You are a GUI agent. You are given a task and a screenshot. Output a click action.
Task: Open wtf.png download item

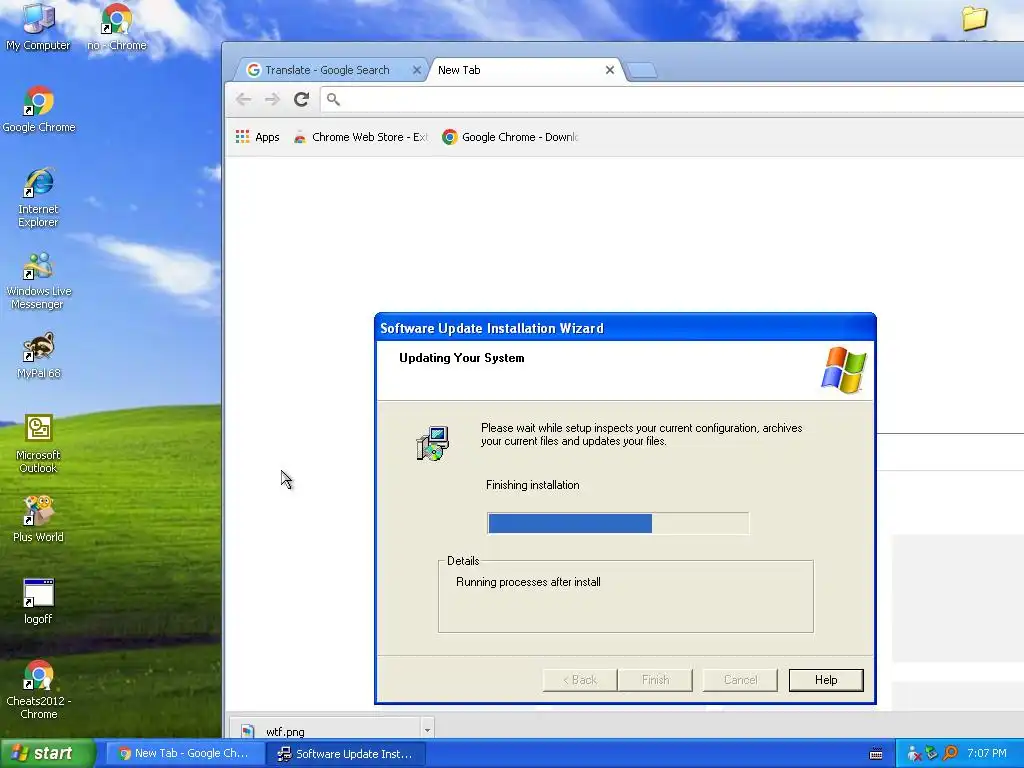tap(327, 731)
